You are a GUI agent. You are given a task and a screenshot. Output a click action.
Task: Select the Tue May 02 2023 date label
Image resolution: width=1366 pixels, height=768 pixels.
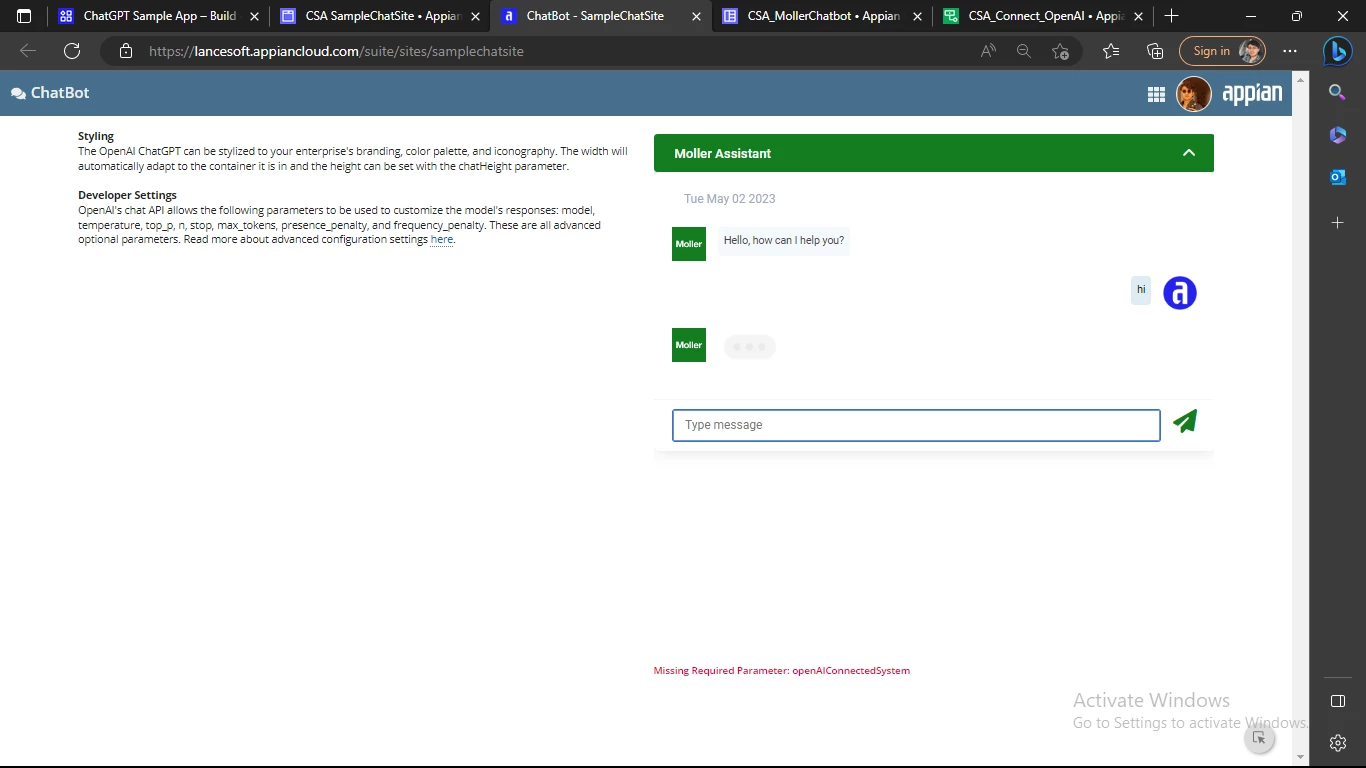pos(730,199)
